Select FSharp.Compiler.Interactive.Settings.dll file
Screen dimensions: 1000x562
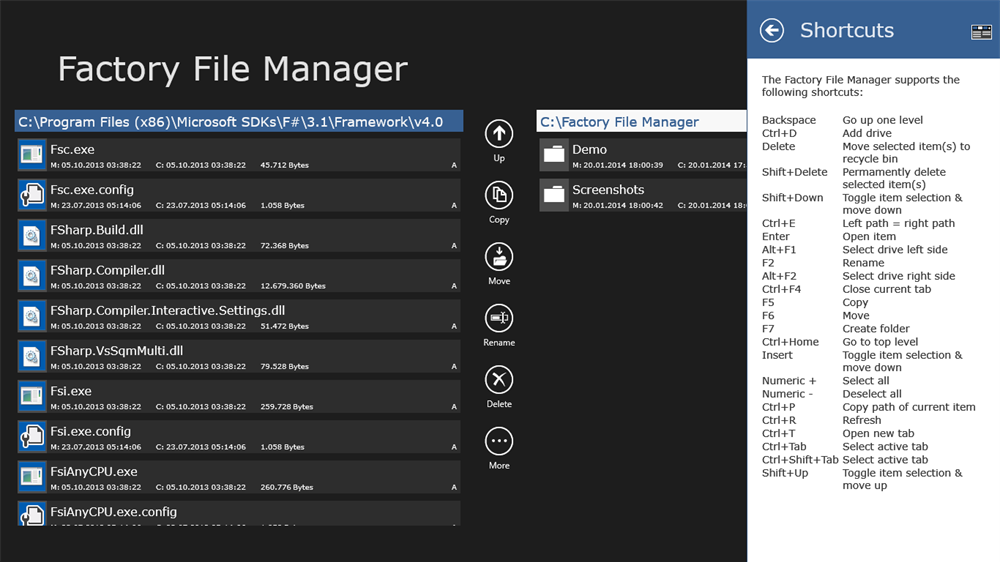[x=240, y=316]
